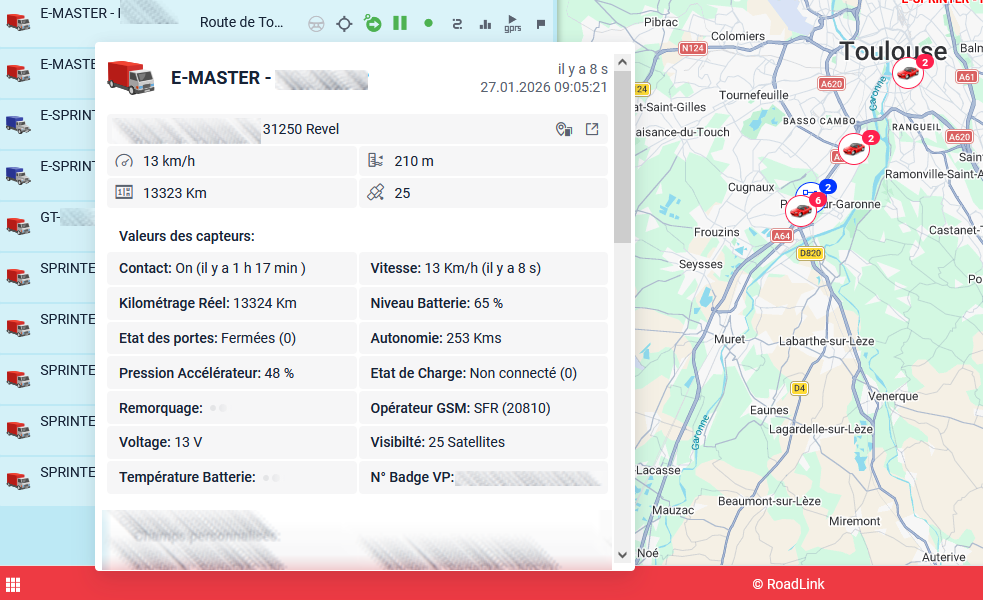Click the flag icon in vehicle row
This screenshot has width=983, height=600.
coord(541,23)
